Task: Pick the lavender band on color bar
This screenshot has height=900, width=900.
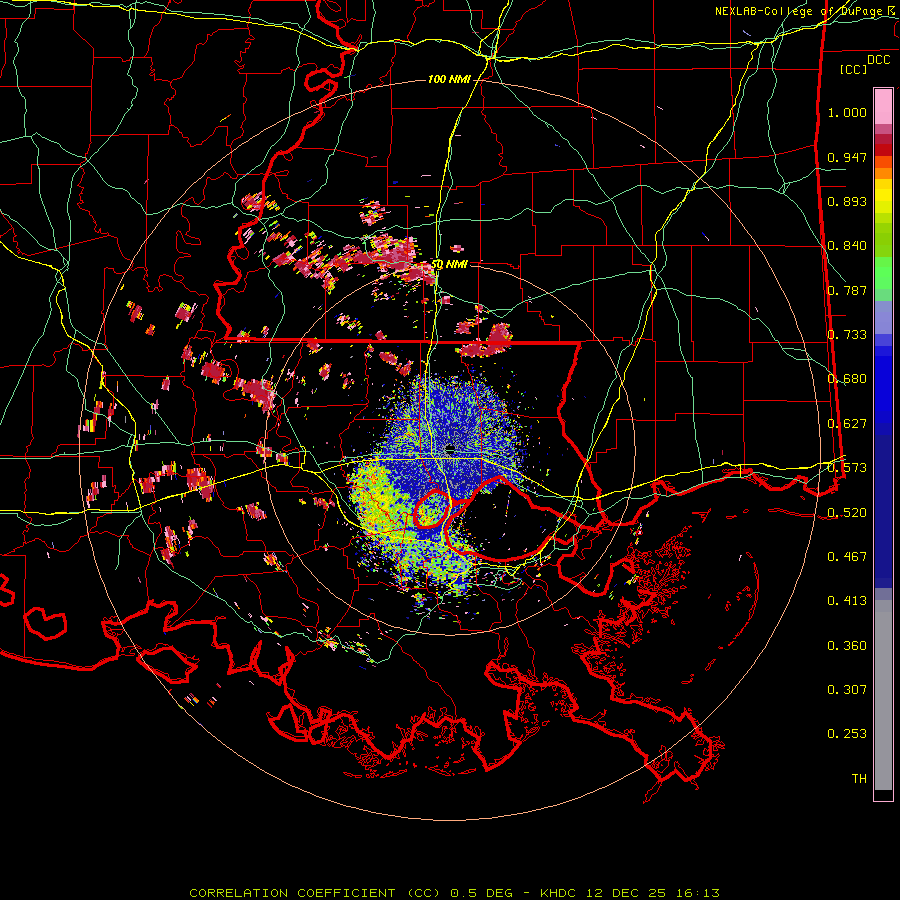Action: [x=883, y=317]
